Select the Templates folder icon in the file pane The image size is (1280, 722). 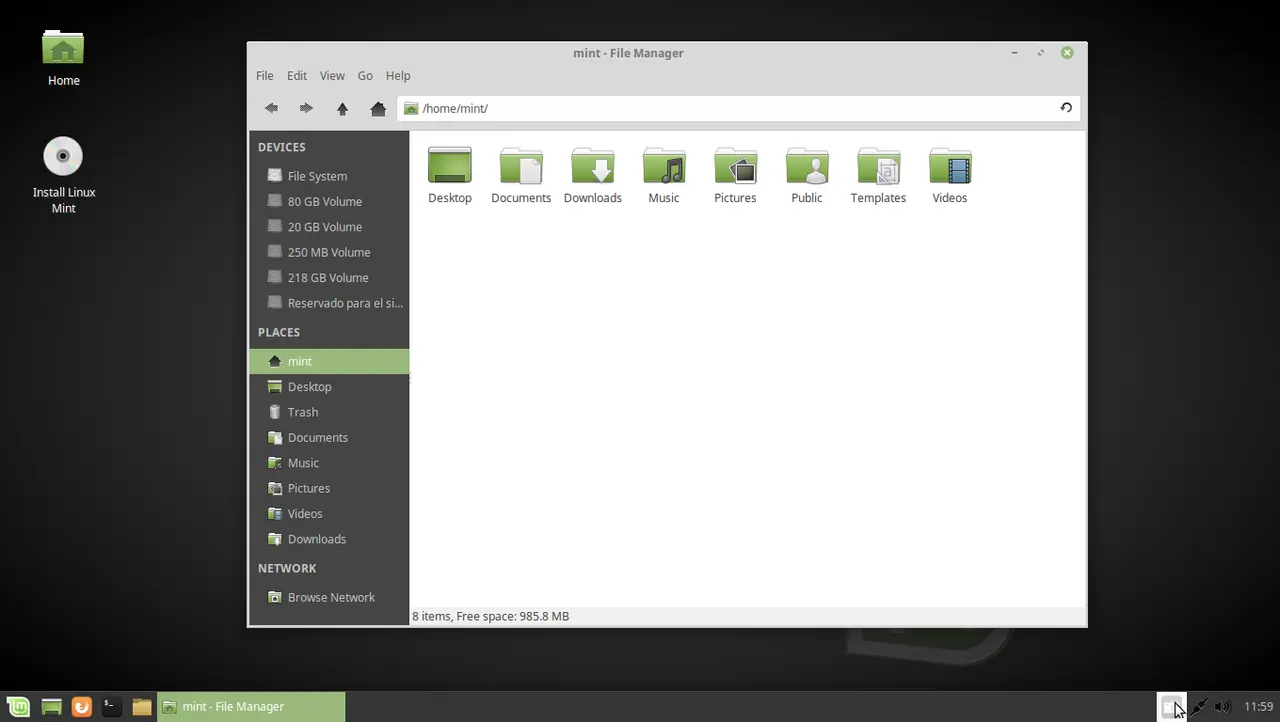878,166
